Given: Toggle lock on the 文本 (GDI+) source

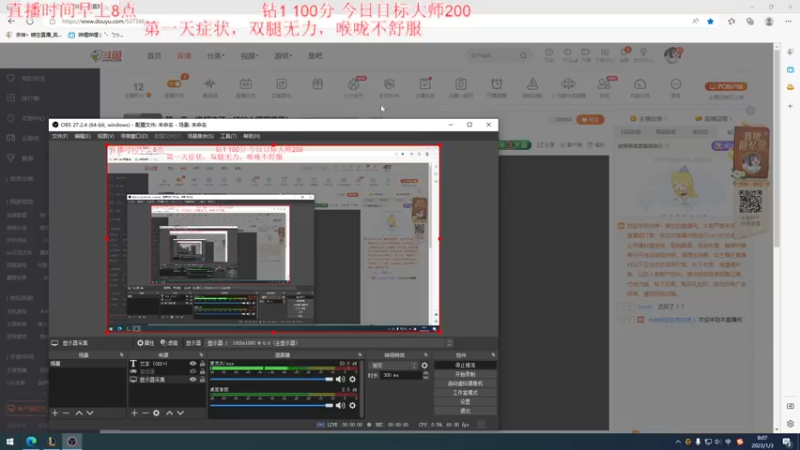Looking at the screenshot, I should (203, 364).
